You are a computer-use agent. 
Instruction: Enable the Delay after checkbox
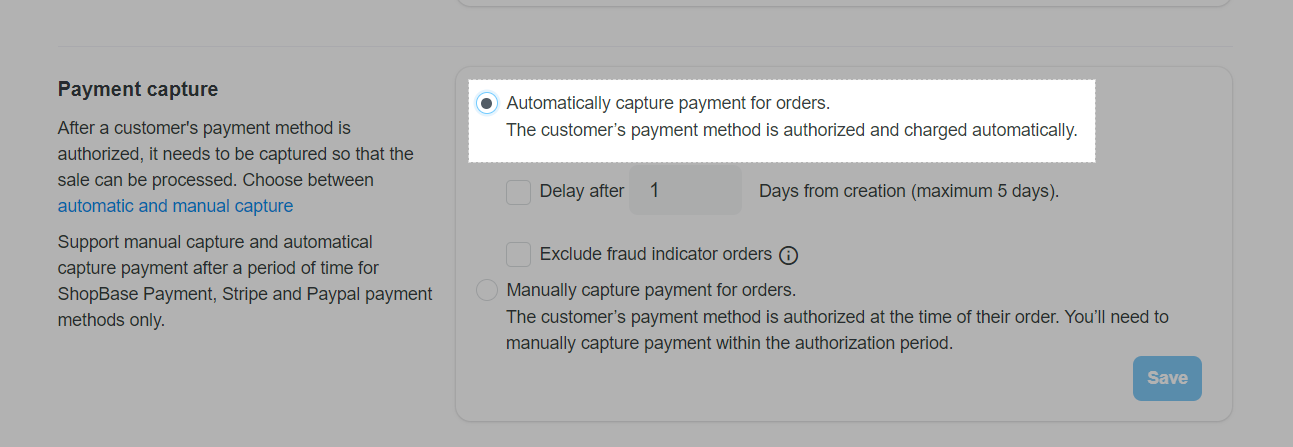518,191
